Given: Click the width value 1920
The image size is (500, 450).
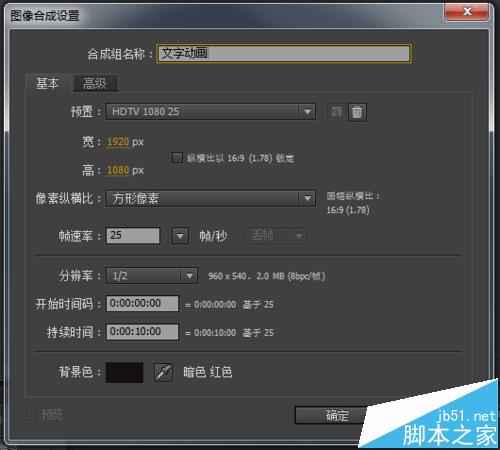Looking at the screenshot, I should (118, 142).
